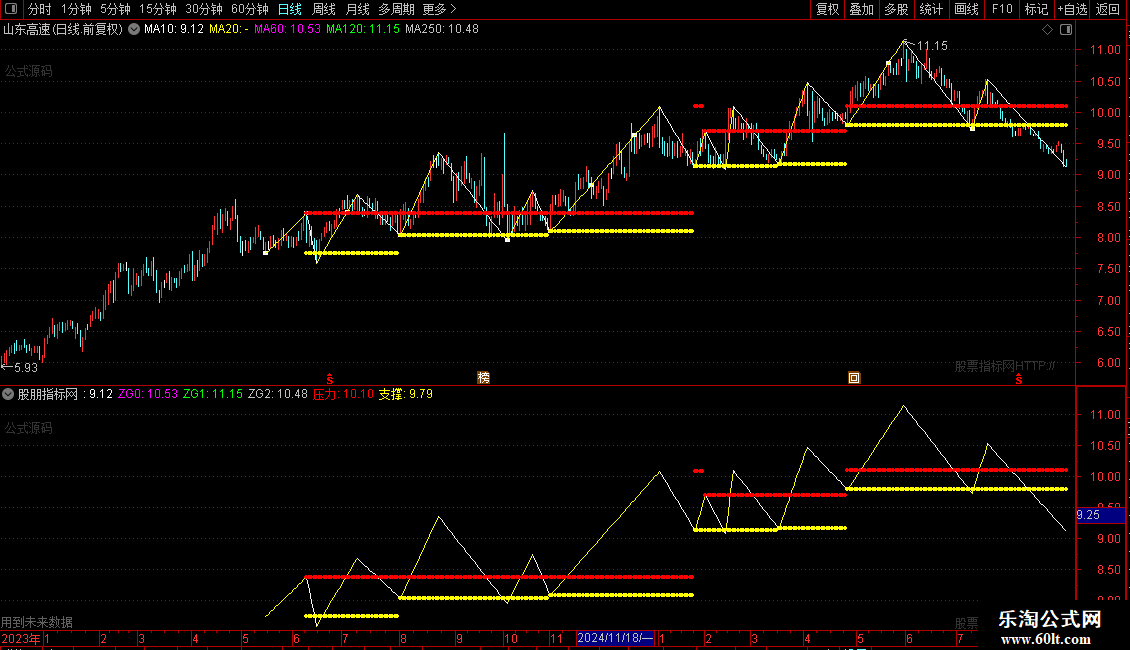Toggle the panel layout icon at top-left
The height and width of the screenshot is (650, 1130).
(11, 9)
